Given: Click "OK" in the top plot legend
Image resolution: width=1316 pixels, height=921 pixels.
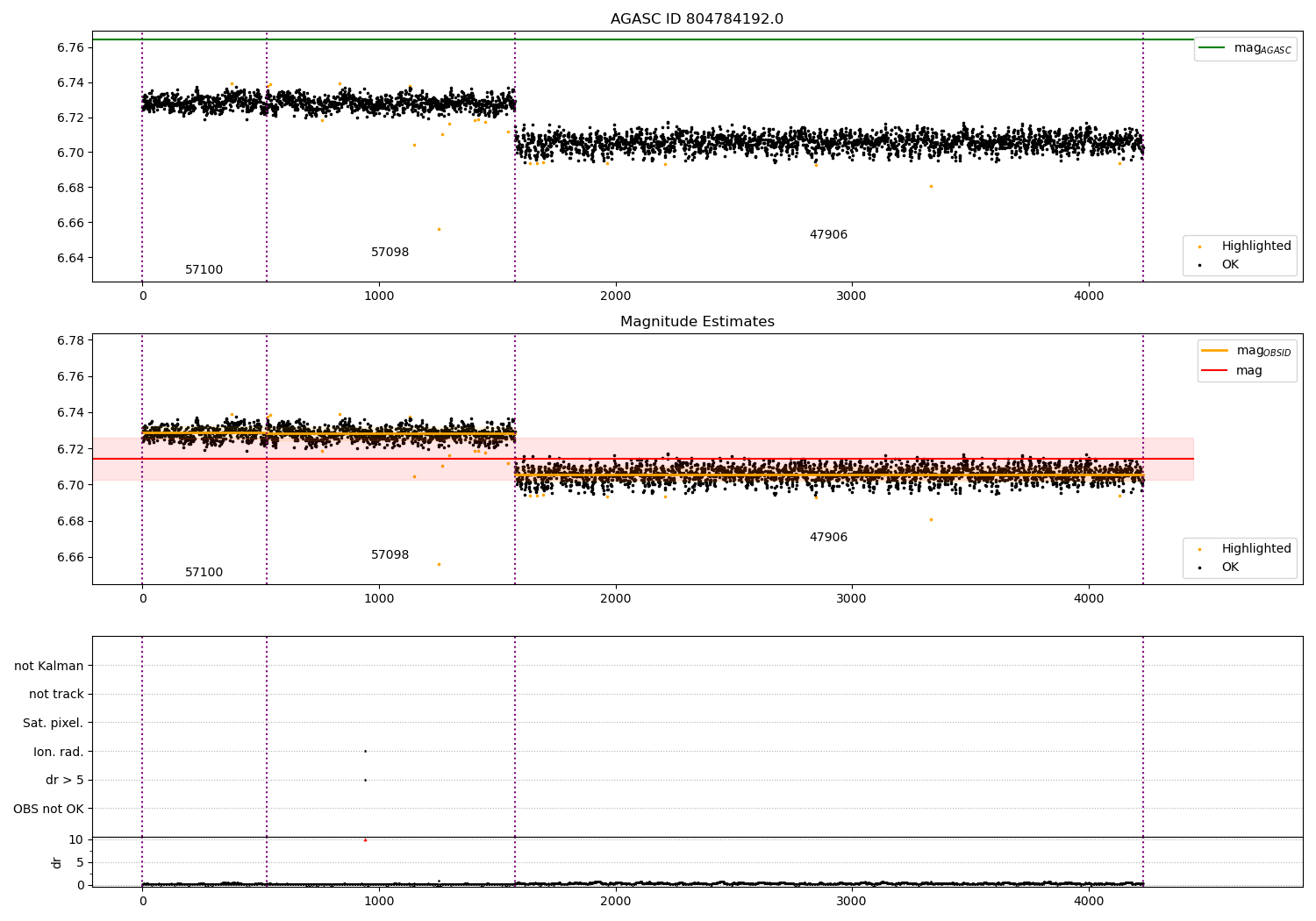Looking at the screenshot, I should pyautogui.click(x=1230, y=264).
